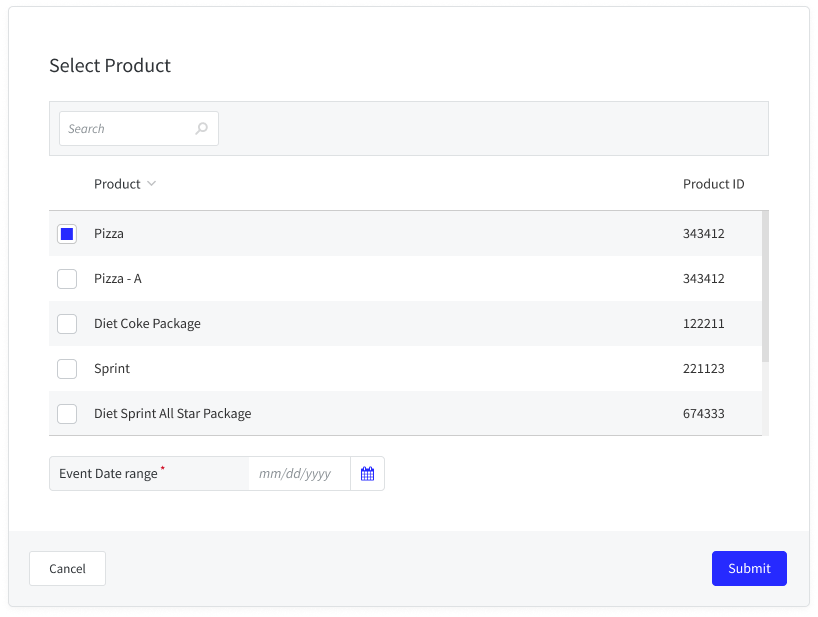
Task: Click the mm/dd/yyyy date input
Action: point(298,473)
